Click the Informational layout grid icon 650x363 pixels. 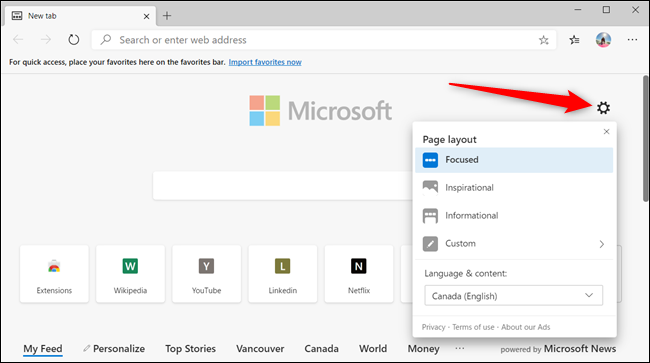(x=430, y=215)
